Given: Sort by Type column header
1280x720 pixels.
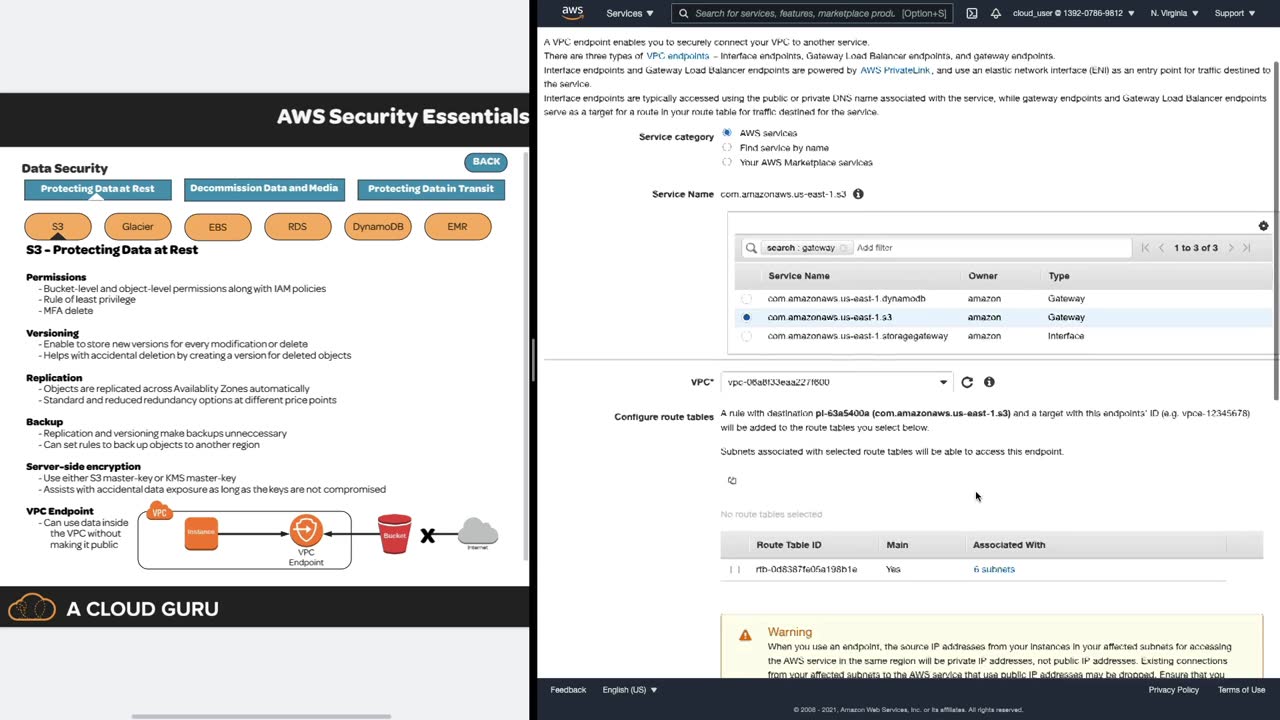Looking at the screenshot, I should point(1059,276).
